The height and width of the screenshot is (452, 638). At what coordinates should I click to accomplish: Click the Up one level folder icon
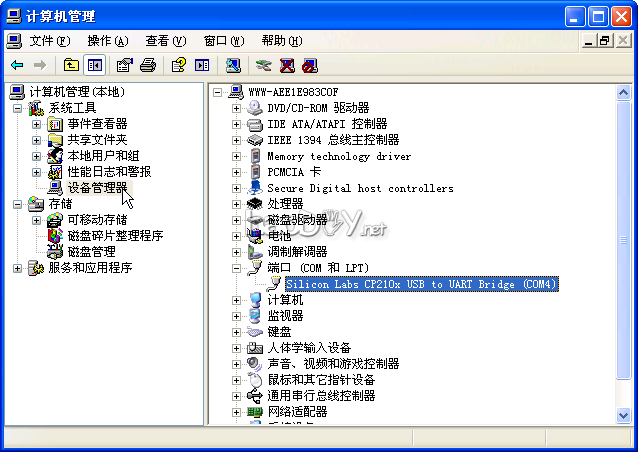pyautogui.click(x=71, y=65)
